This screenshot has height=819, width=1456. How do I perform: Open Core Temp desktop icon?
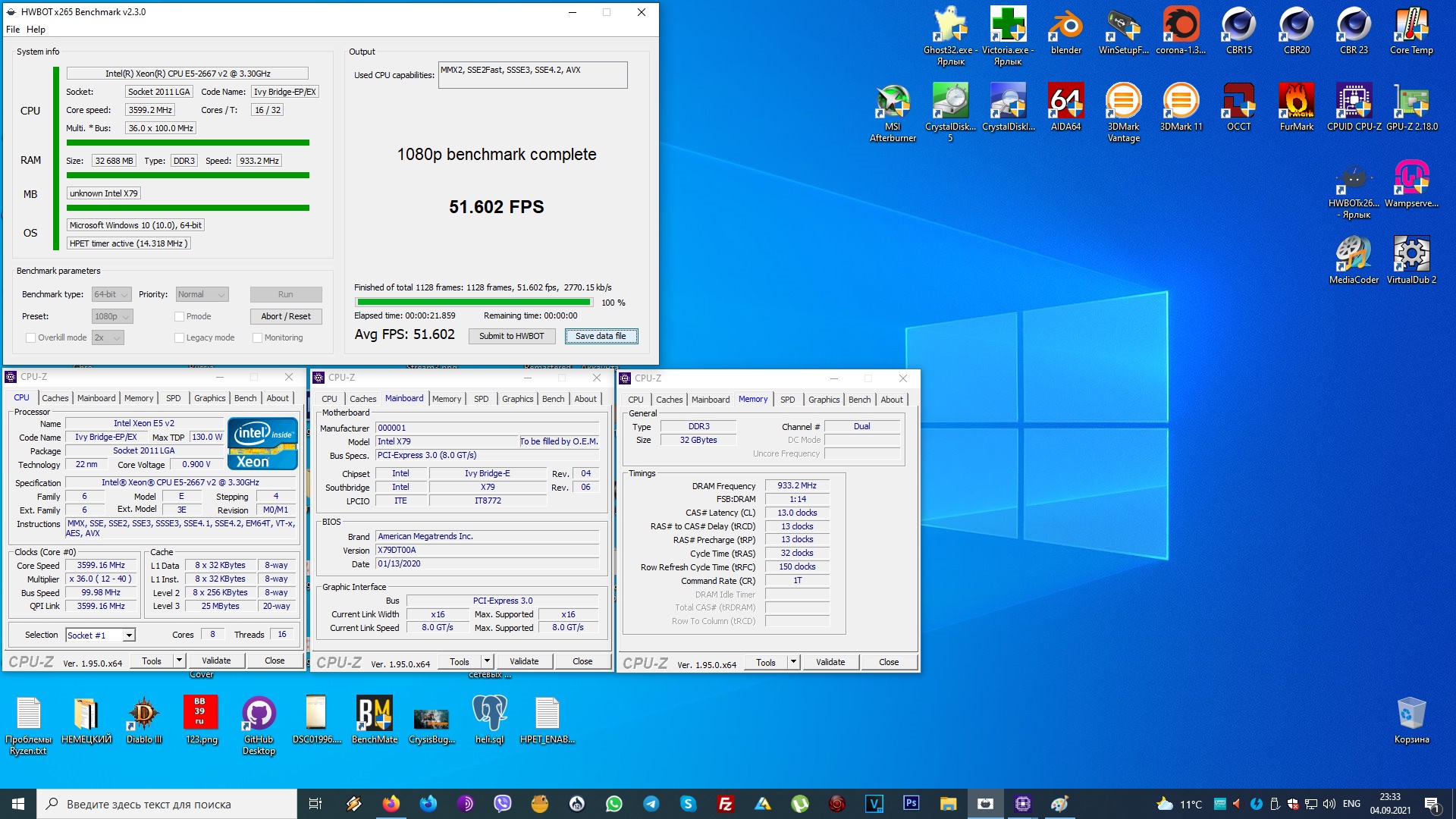coord(1411,30)
